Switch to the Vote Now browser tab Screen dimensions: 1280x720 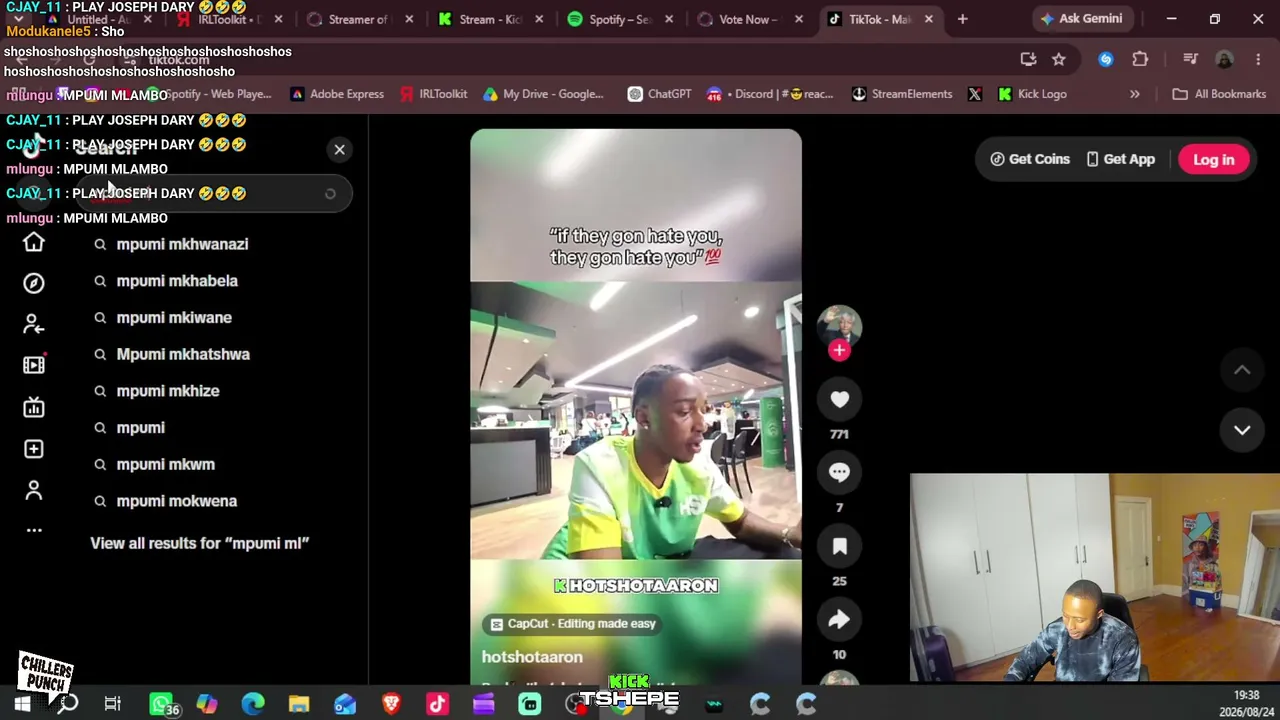point(750,19)
